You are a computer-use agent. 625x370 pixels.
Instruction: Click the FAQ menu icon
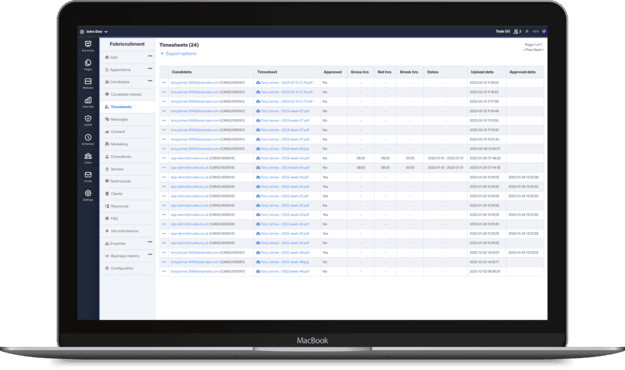(107, 218)
